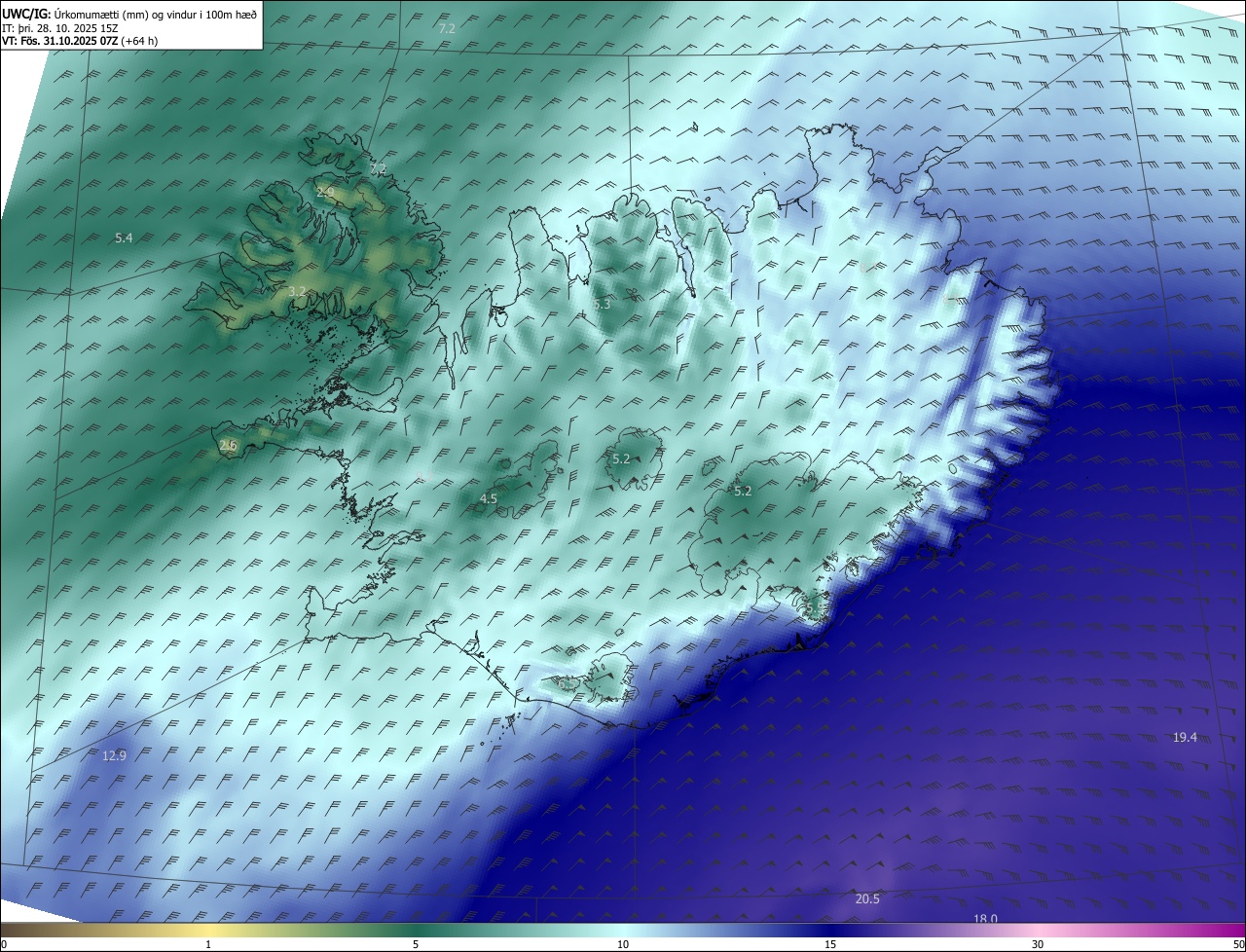Click the colorbar tick label 15

830,944
